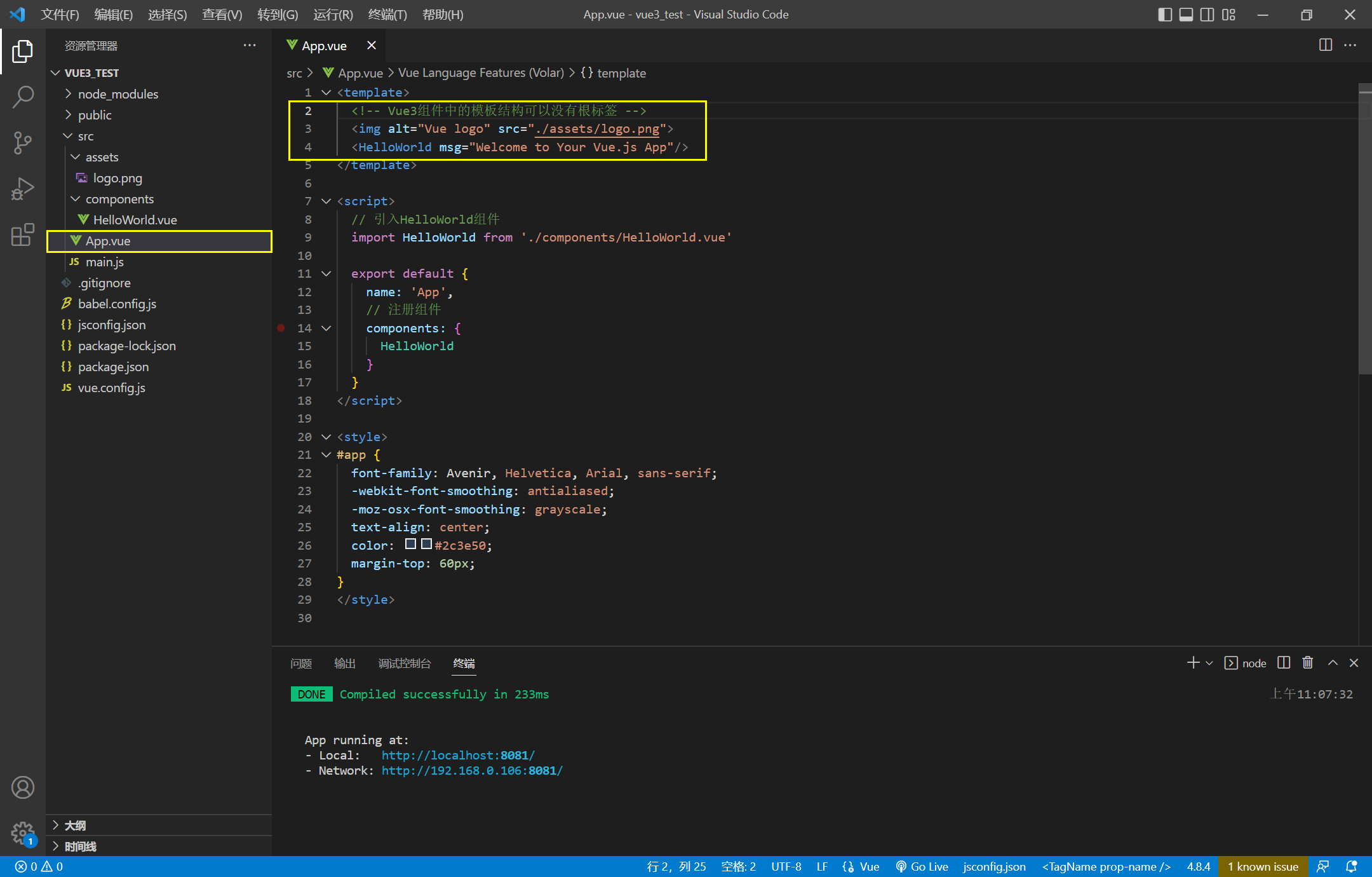
Task: Close the App.vue editor tab
Action: tap(372, 45)
